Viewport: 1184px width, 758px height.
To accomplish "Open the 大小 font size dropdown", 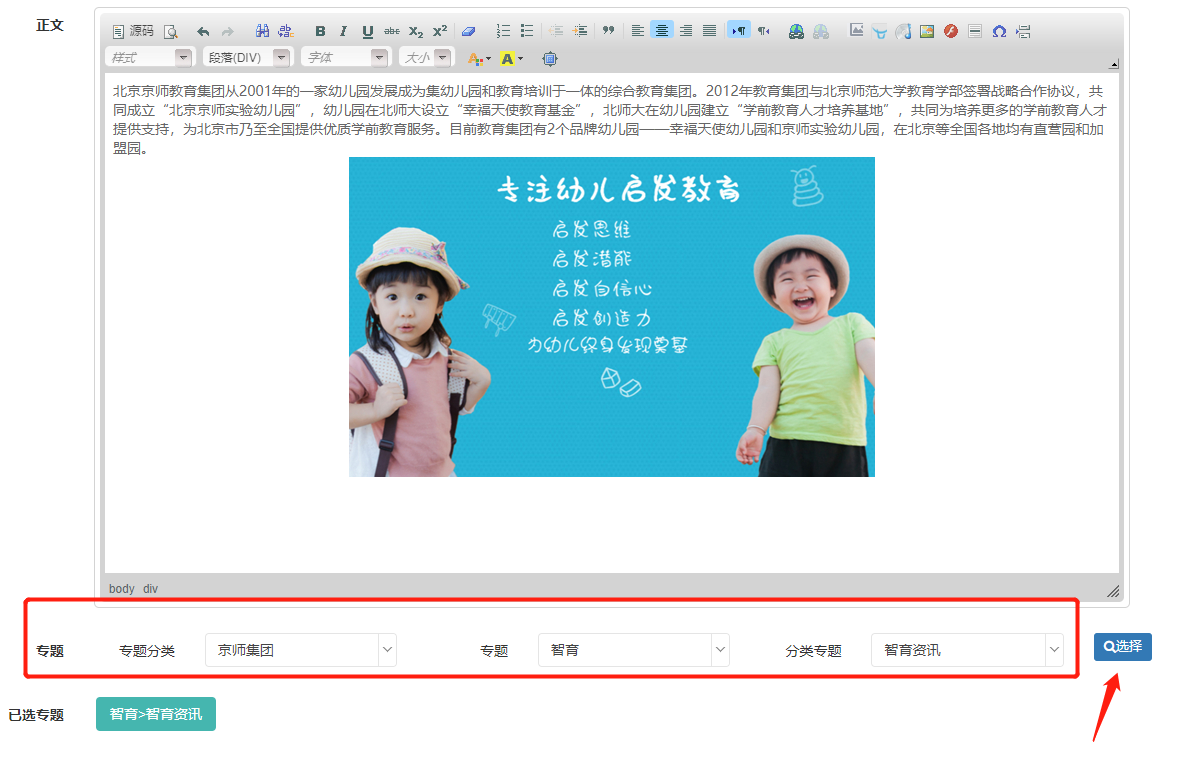I will pos(426,57).
